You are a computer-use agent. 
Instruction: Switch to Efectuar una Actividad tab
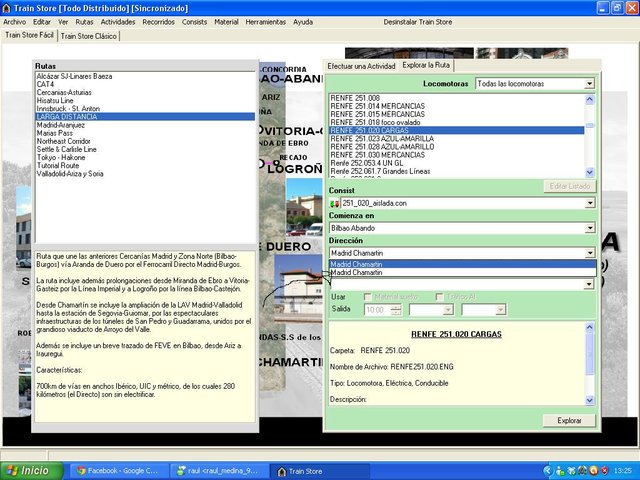click(x=361, y=65)
